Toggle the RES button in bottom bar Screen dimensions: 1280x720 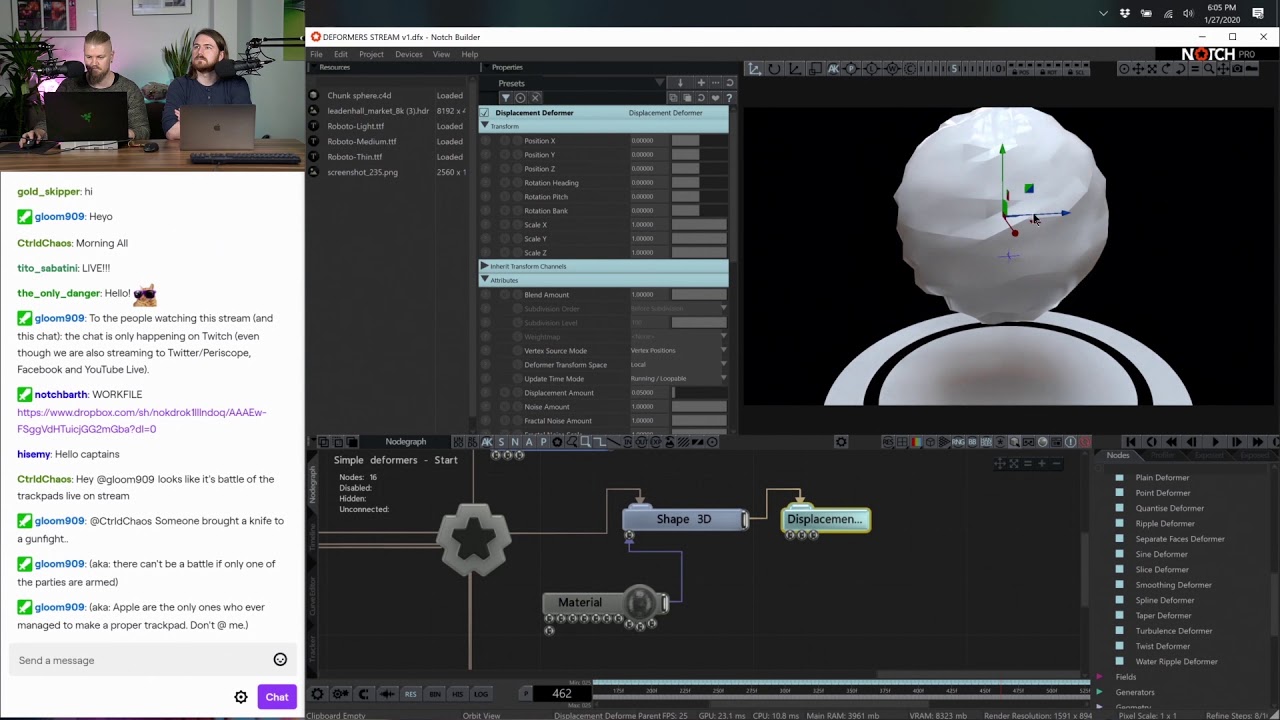410,694
